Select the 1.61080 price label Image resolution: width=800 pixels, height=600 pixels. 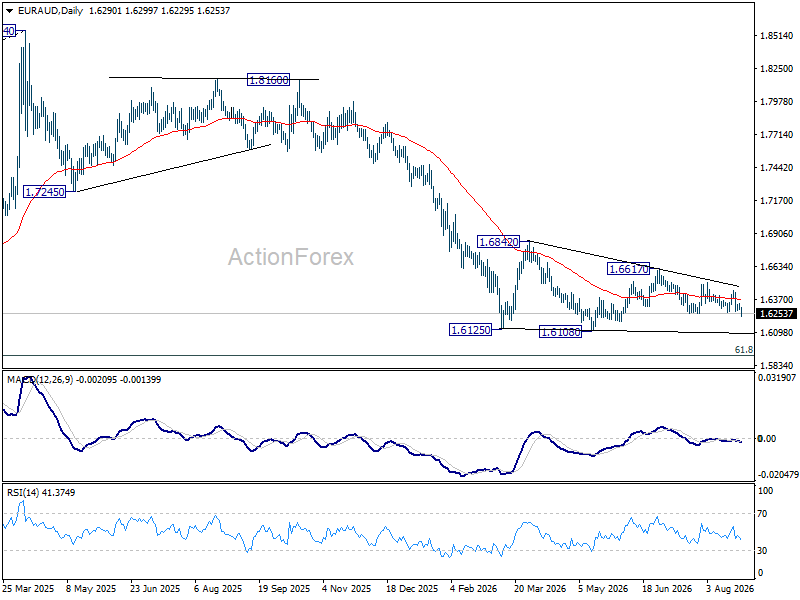(560, 332)
